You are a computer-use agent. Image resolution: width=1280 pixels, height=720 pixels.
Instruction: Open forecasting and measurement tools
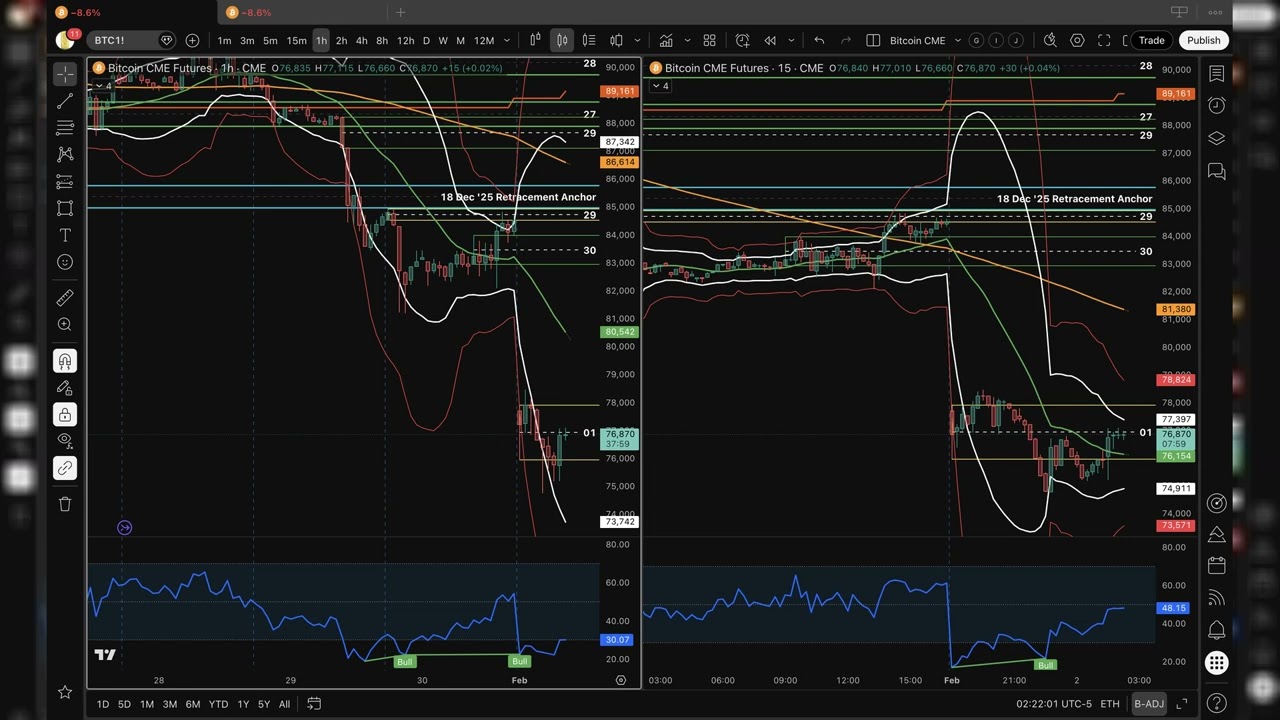coord(65,181)
